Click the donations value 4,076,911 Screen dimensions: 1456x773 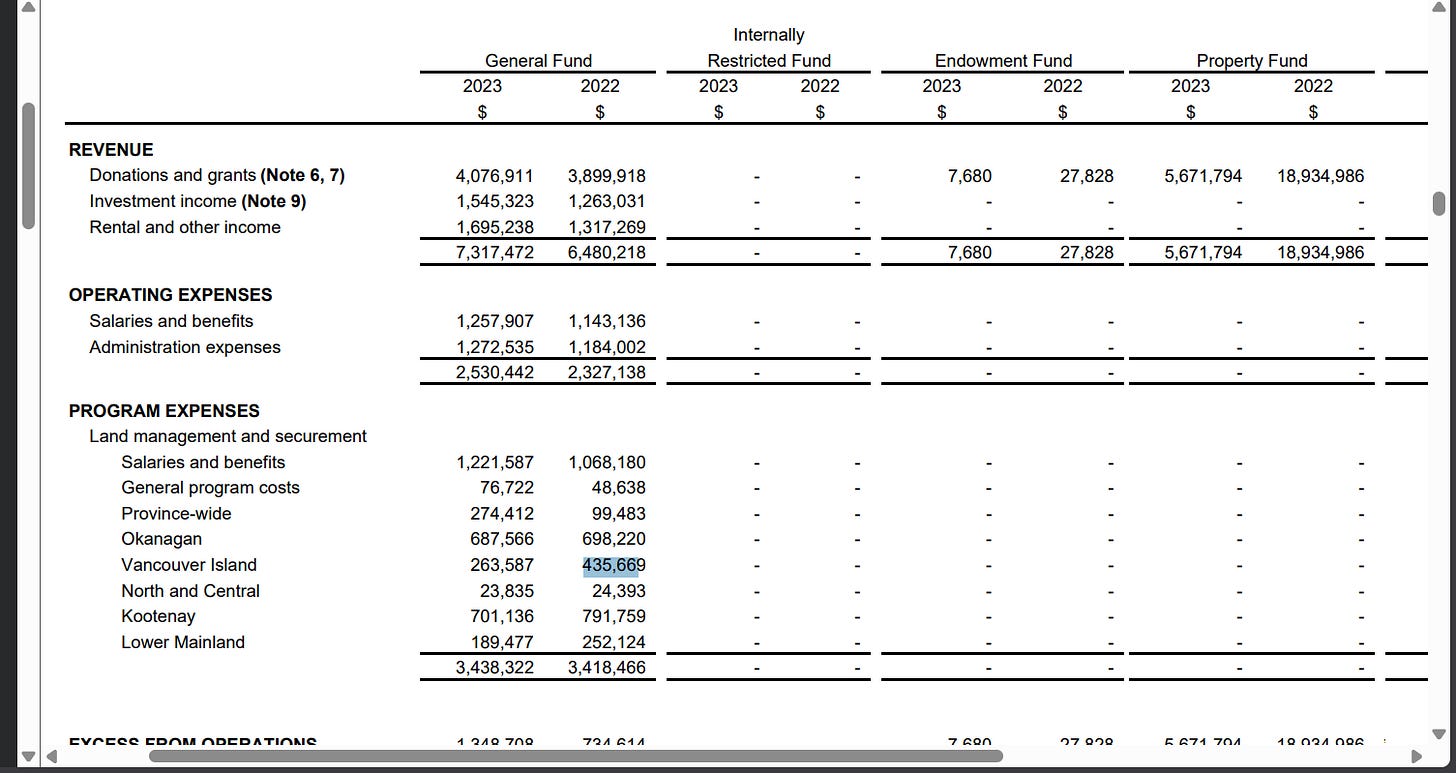(494, 176)
